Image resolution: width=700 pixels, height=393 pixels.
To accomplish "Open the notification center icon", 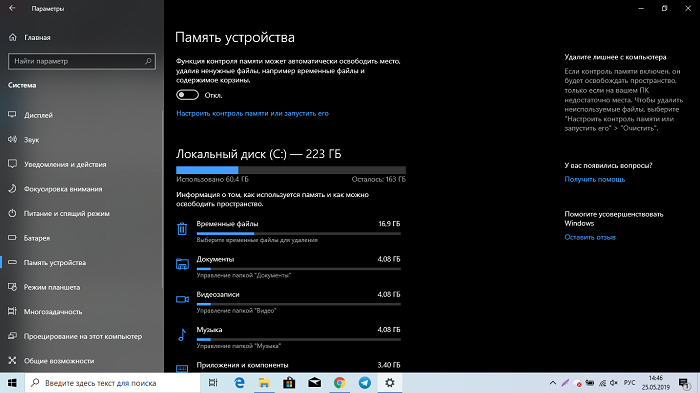I will pyautogui.click(x=684, y=383).
